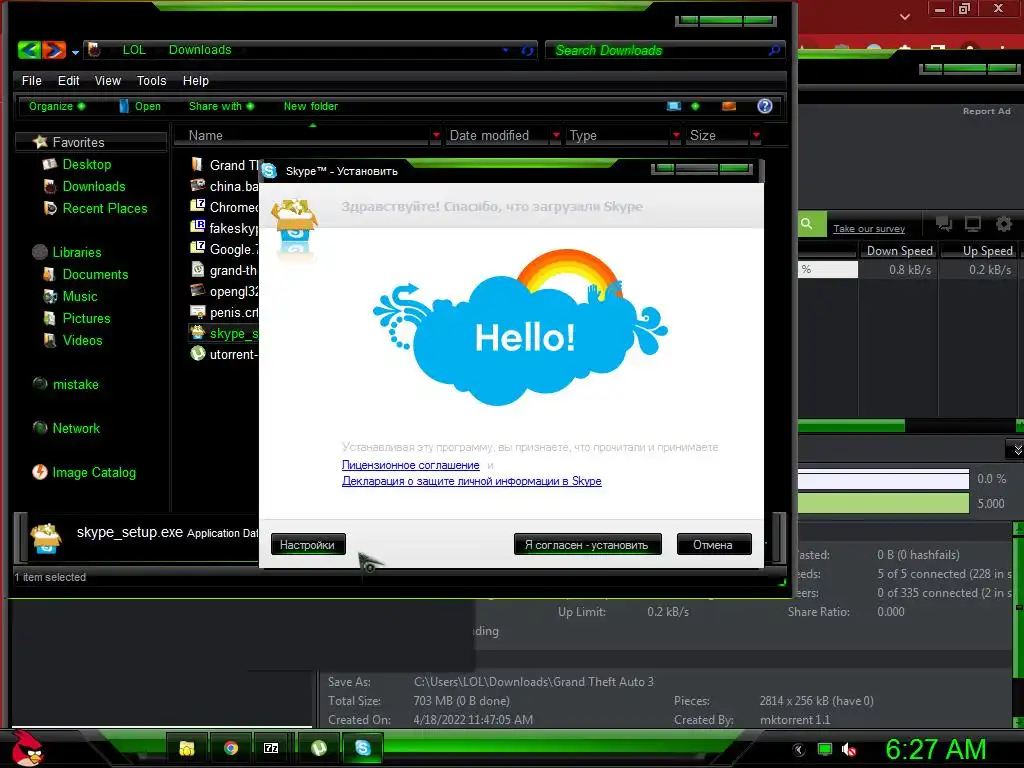Screen dimensions: 1024x768
Task: Select Libraries in the navigation pane
Action: (67, 252)
